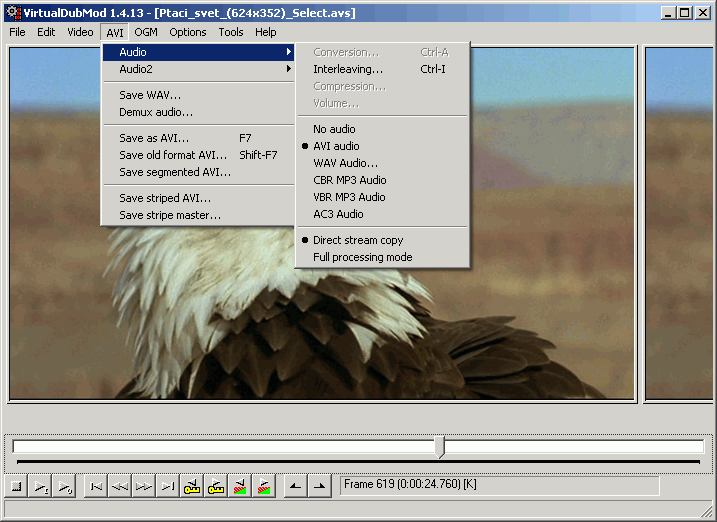Screen dimensions: 717x522
Task: Select VBR MP3 Audio source
Action: 381,197
